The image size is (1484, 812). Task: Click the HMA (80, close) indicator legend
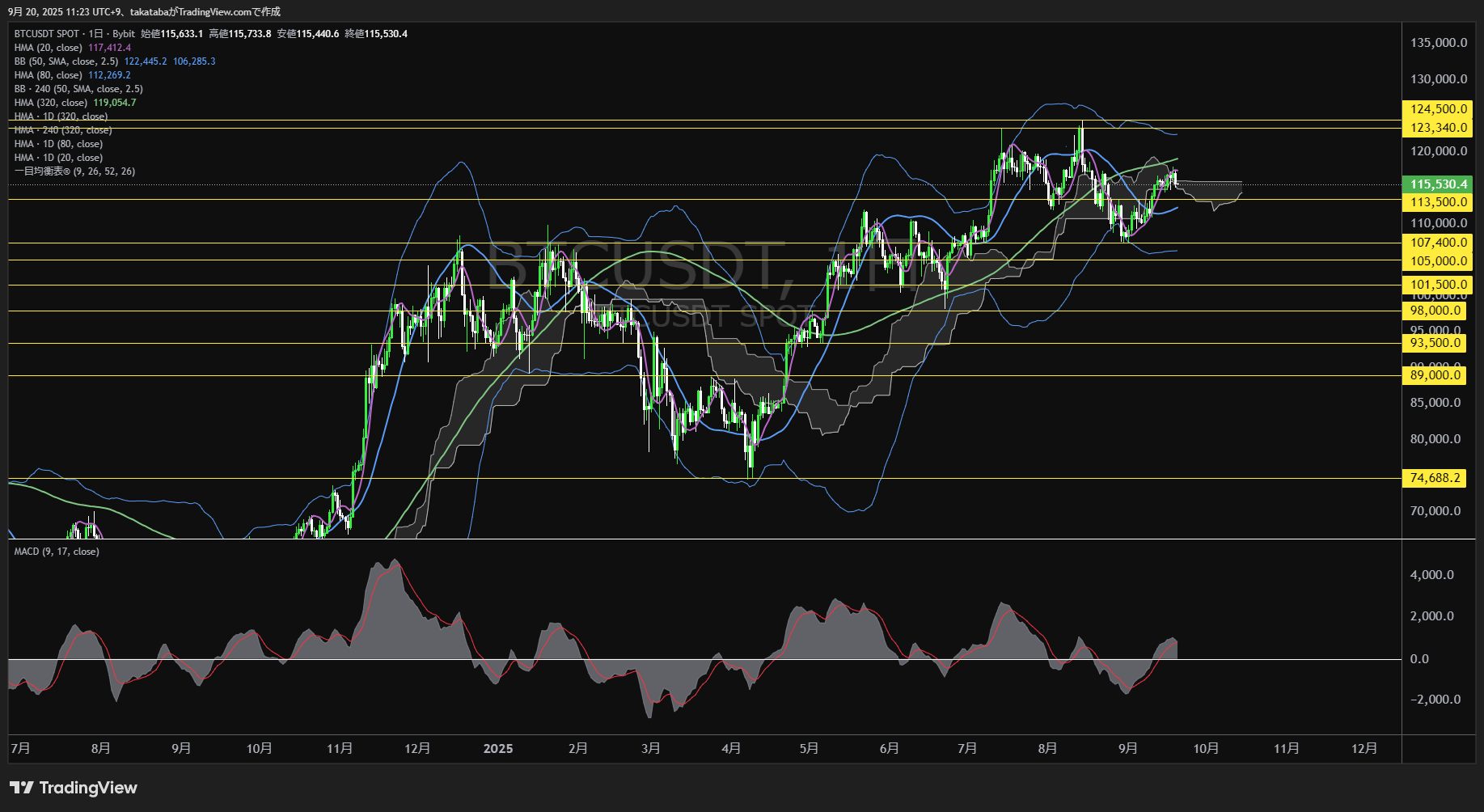click(x=48, y=75)
